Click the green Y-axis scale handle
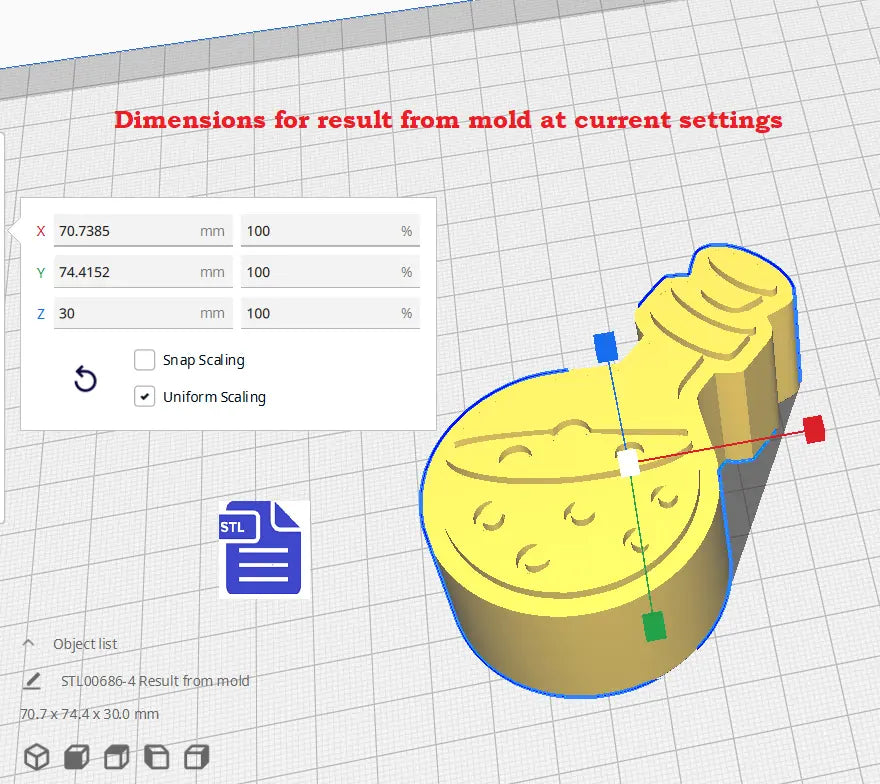The height and width of the screenshot is (784, 880). (x=654, y=626)
